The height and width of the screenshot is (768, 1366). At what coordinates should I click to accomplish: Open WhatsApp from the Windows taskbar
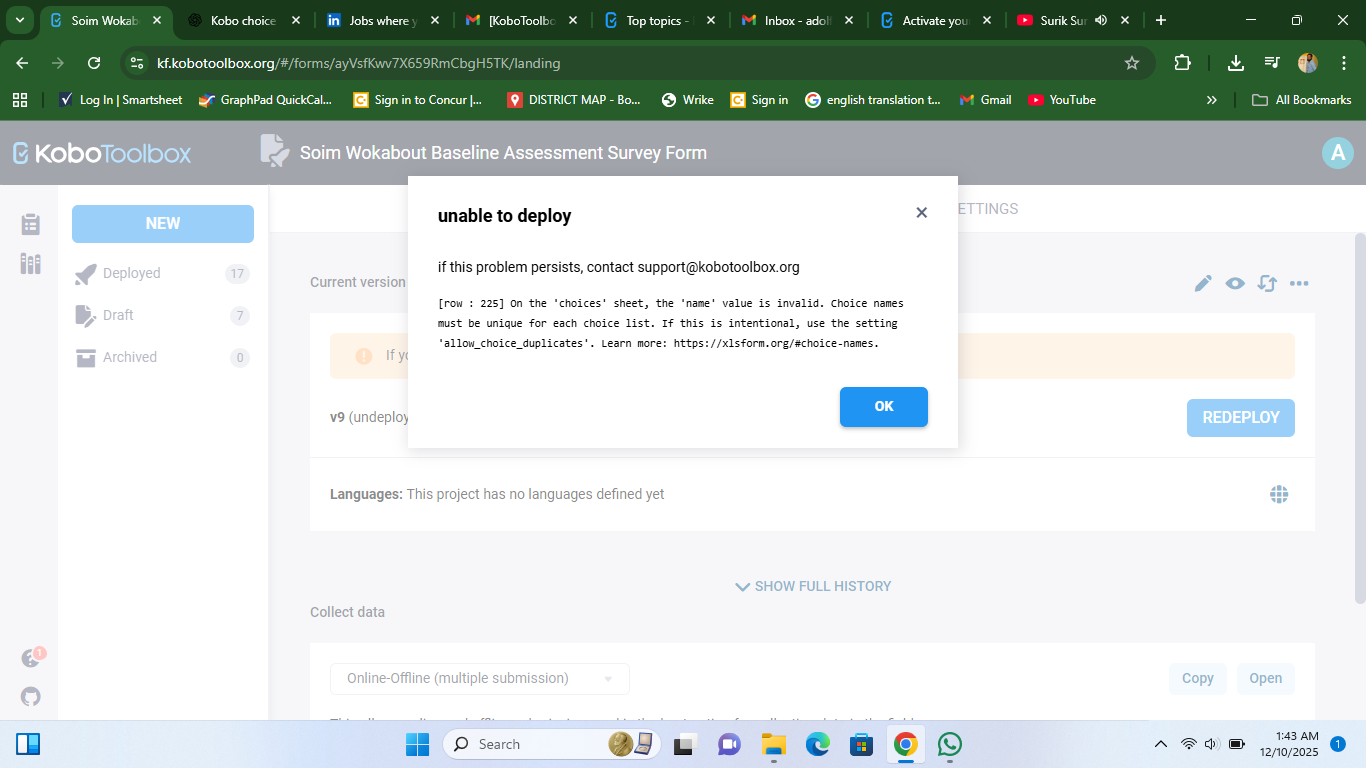point(949,744)
